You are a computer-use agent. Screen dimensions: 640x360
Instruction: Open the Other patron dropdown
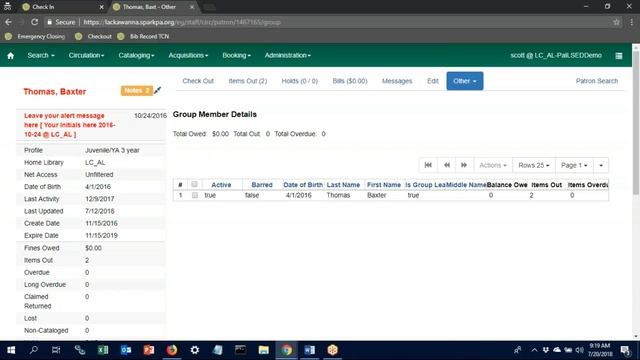(x=464, y=81)
